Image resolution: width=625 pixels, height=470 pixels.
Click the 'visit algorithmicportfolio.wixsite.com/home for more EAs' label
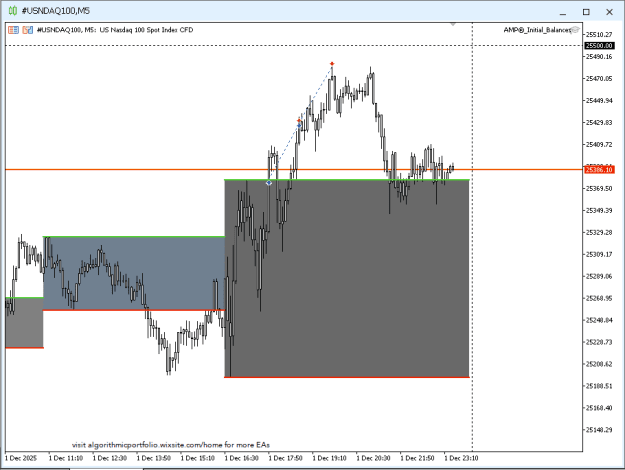point(171,444)
